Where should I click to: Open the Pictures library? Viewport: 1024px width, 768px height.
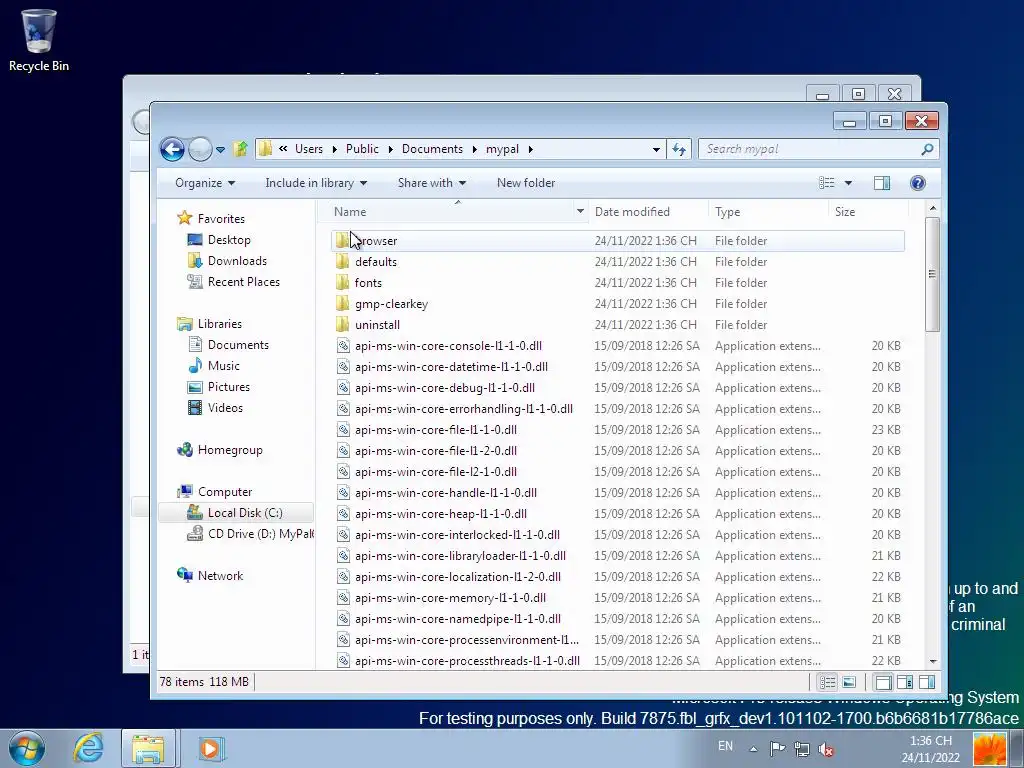tap(229, 387)
